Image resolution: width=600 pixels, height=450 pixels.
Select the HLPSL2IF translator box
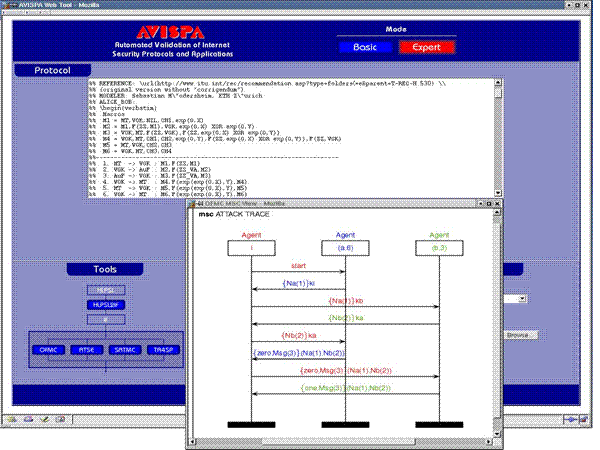[x=106, y=305]
